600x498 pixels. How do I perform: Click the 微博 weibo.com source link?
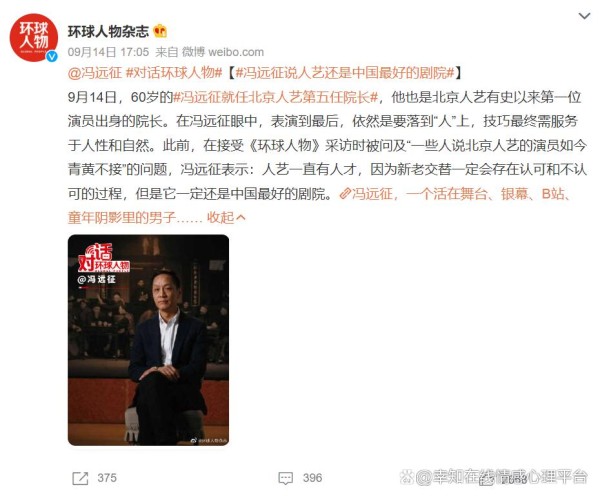pyautogui.click(x=223, y=52)
